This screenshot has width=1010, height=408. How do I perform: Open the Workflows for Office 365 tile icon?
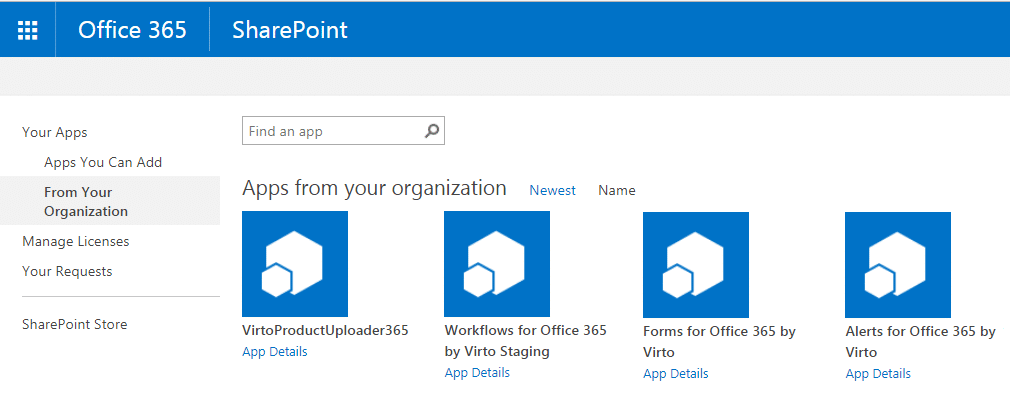pyautogui.click(x=497, y=264)
